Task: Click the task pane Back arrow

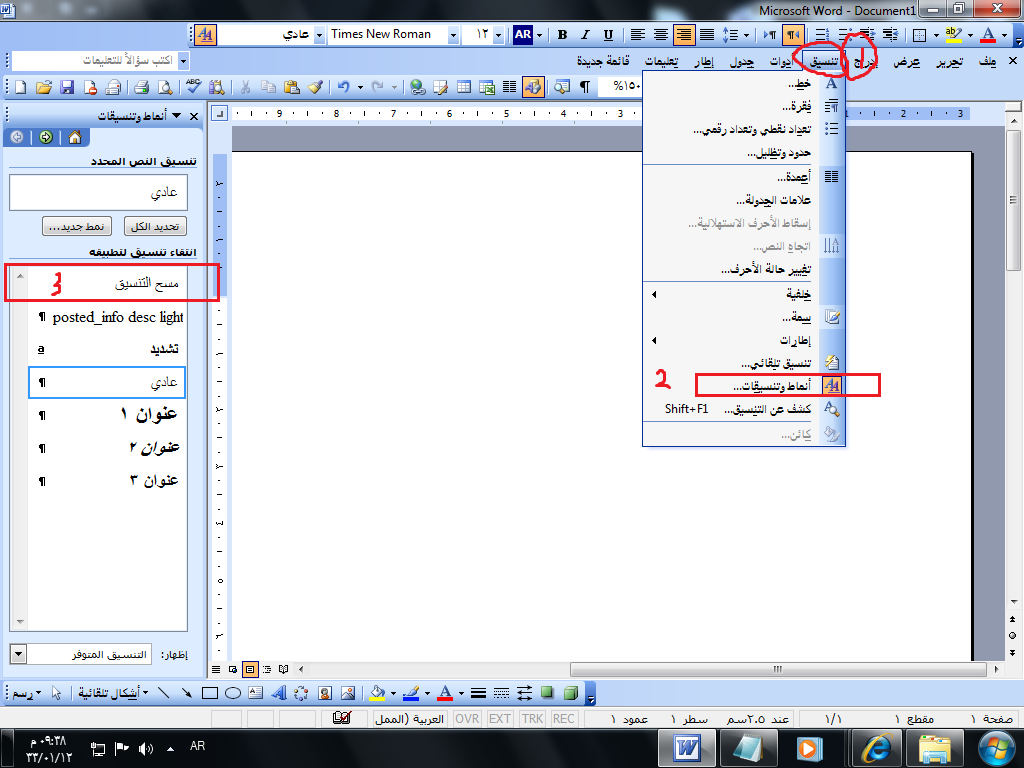Action: click(17, 137)
